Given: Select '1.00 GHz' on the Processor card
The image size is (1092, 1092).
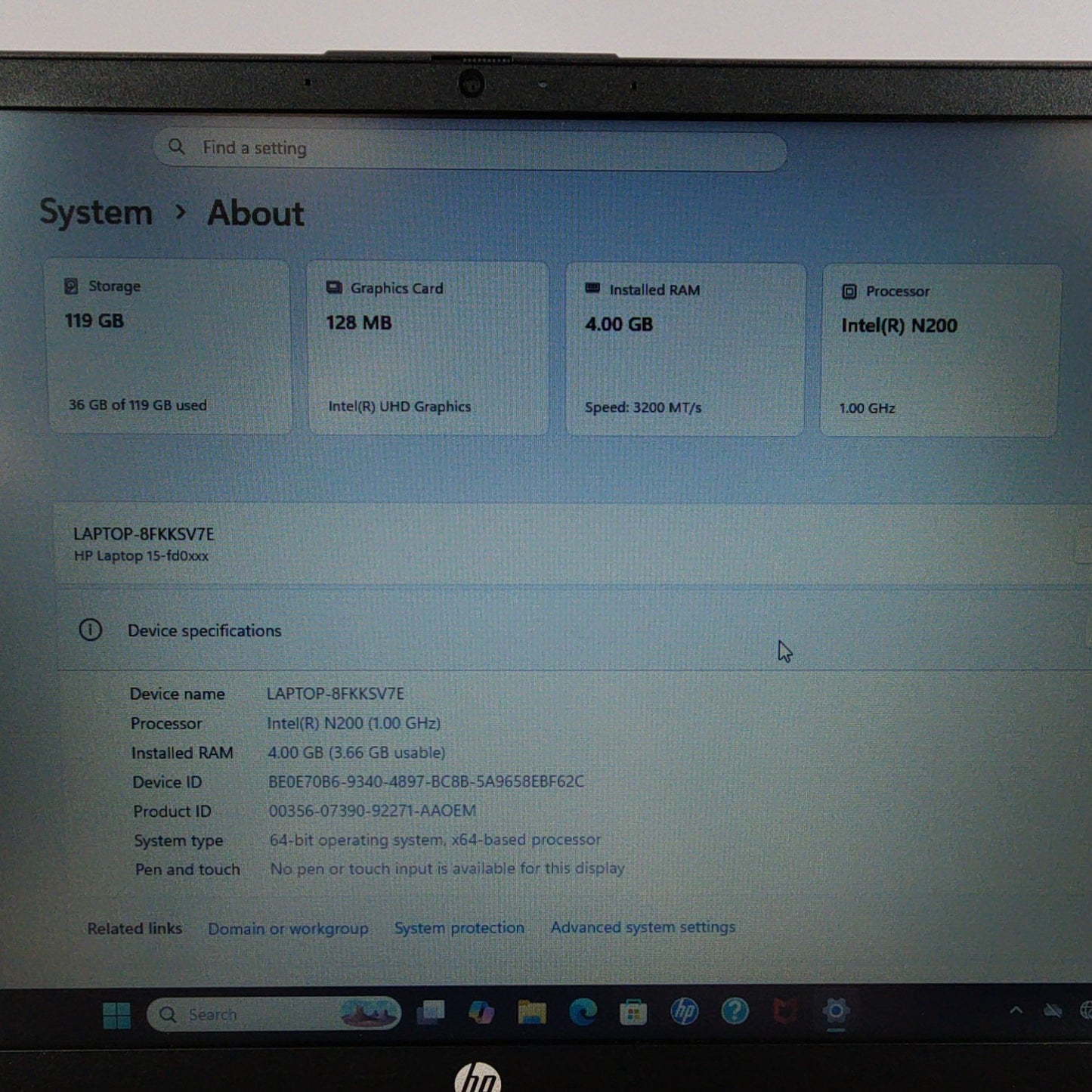Looking at the screenshot, I should coord(867,408).
